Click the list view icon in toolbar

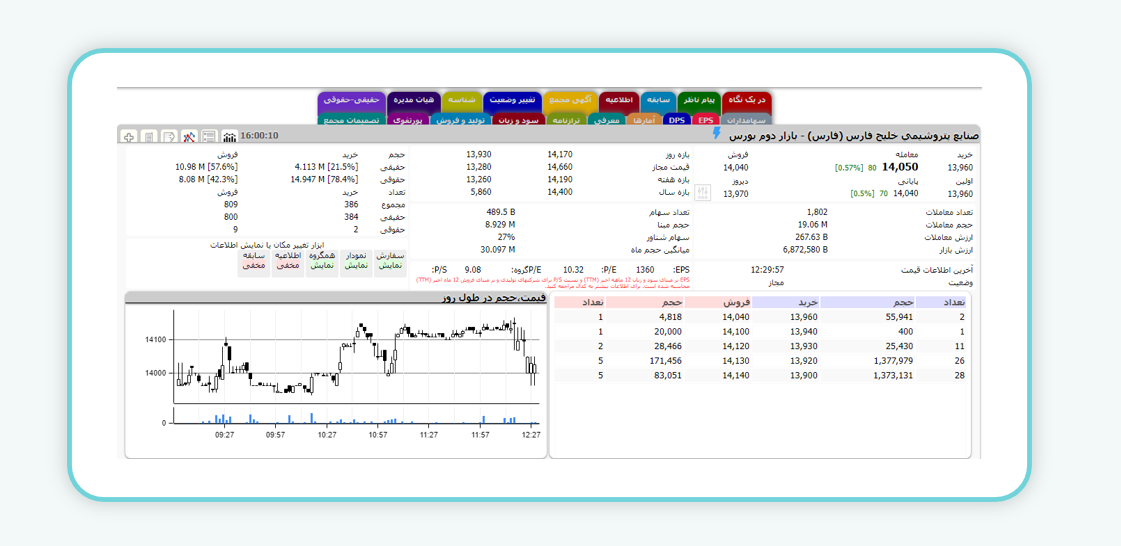coord(209,136)
